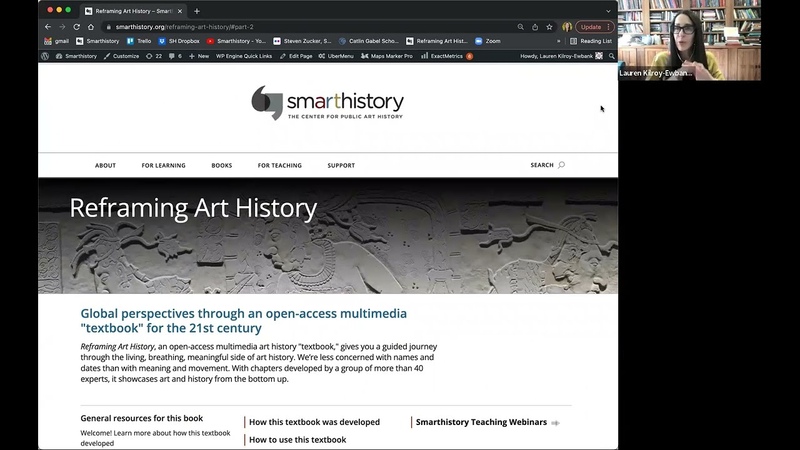Open How this textbook was developed
The height and width of the screenshot is (450, 800).
click(314, 422)
